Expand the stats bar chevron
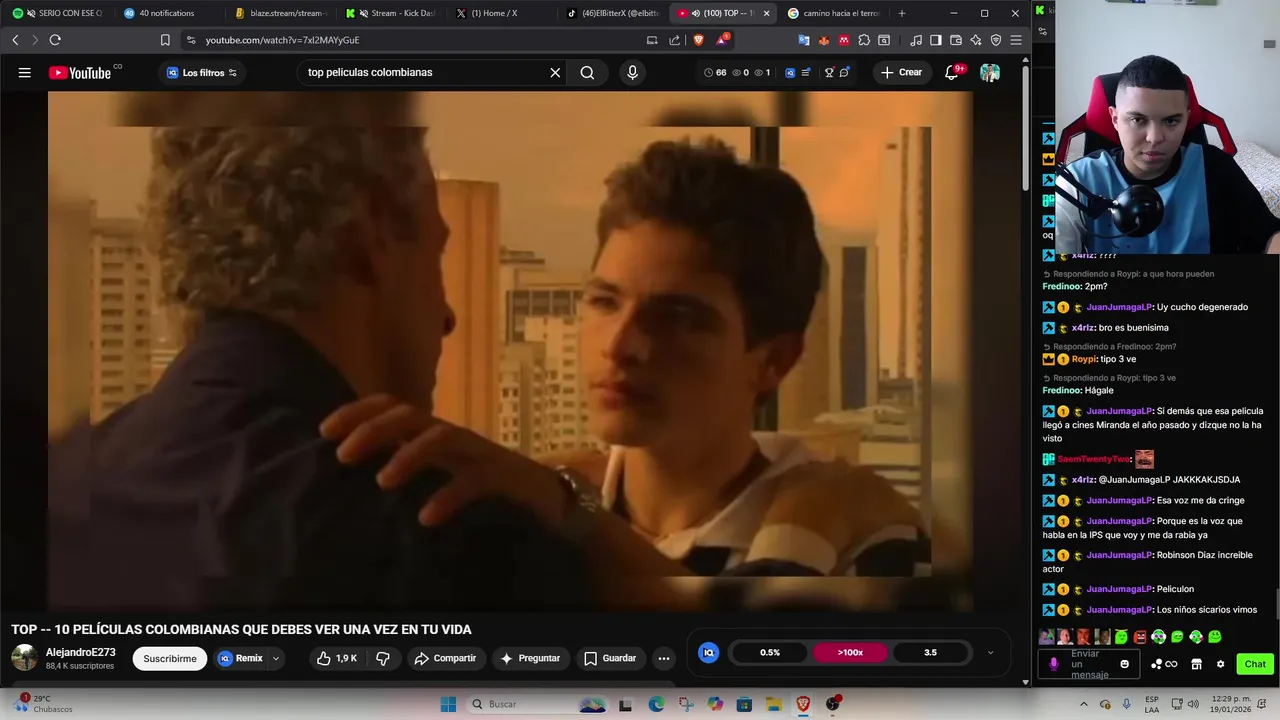This screenshot has width=1280, height=720. (x=990, y=652)
